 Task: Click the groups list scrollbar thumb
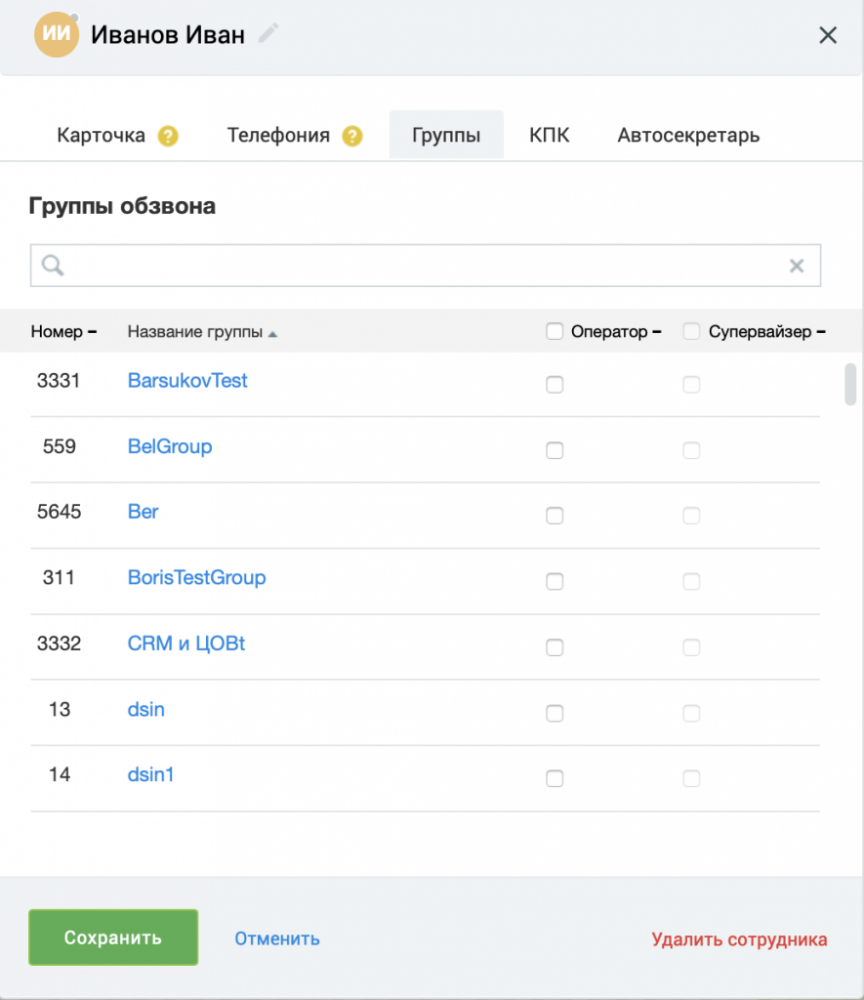(x=850, y=384)
